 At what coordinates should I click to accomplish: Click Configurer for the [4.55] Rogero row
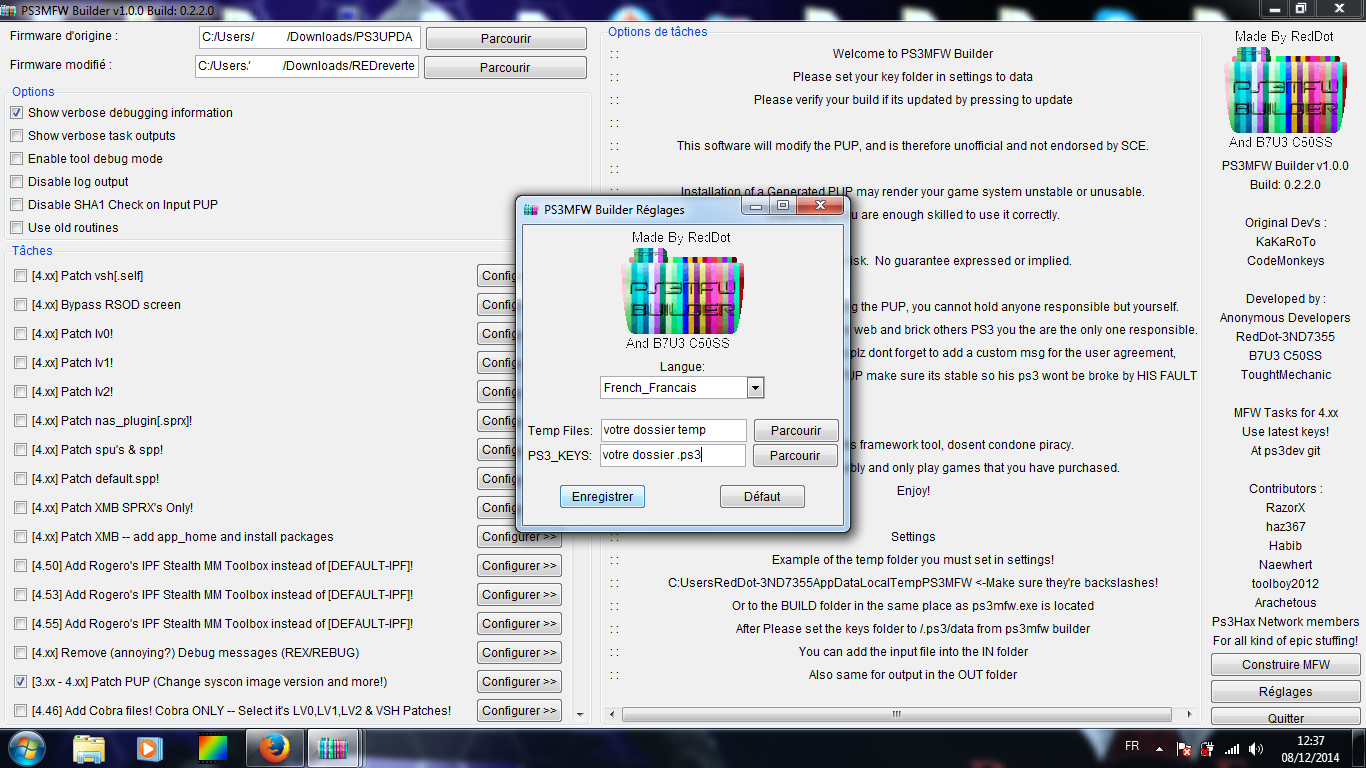pos(519,624)
